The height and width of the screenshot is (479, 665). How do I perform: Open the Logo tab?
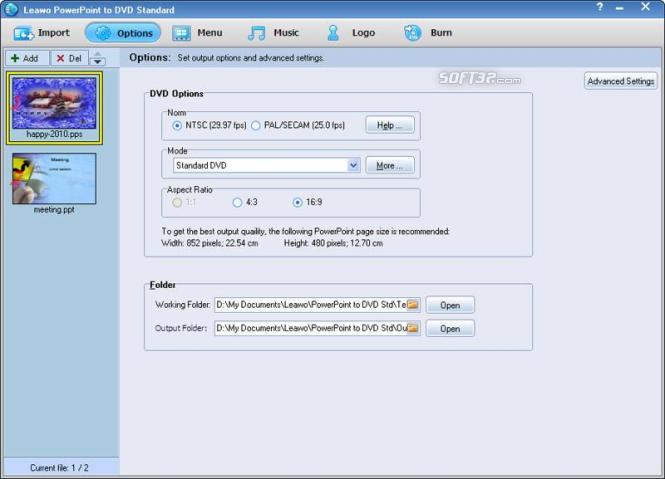351,33
